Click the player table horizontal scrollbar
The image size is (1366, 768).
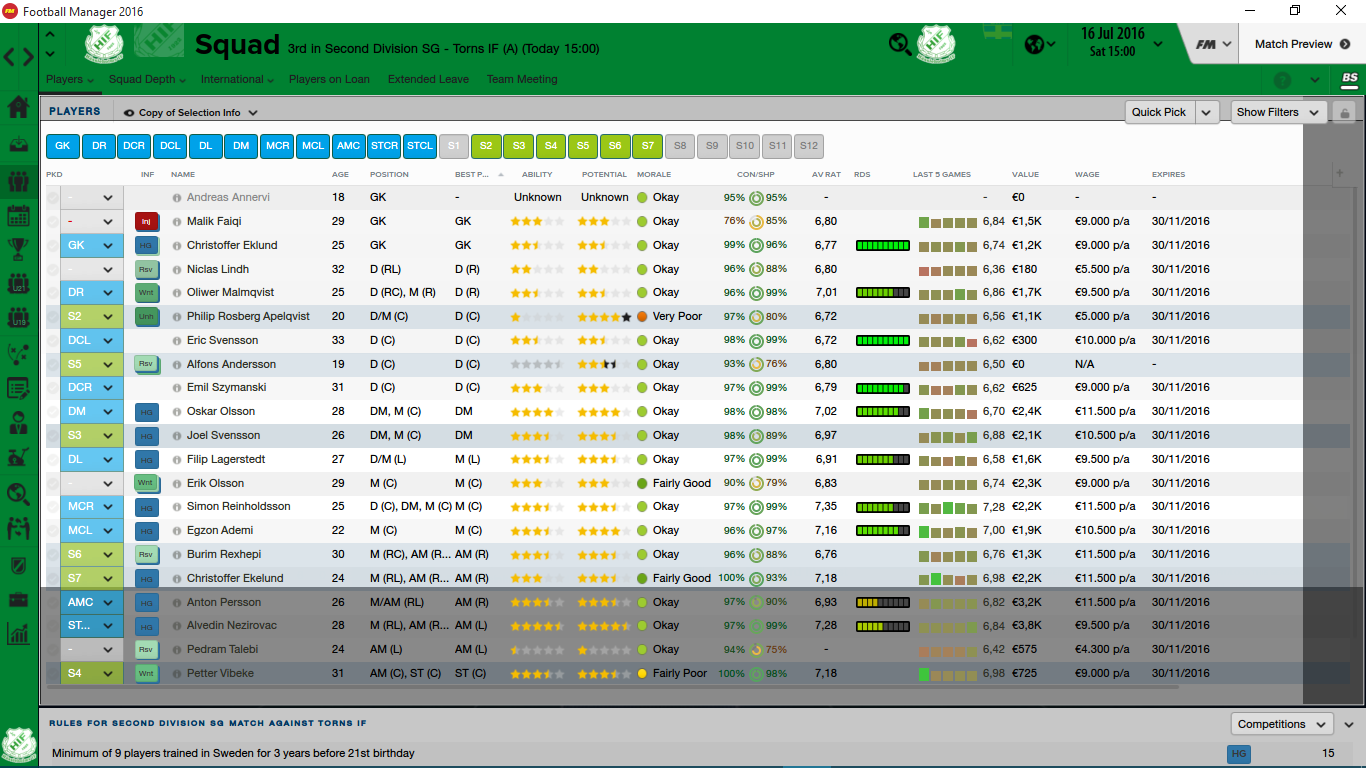[x=612, y=687]
